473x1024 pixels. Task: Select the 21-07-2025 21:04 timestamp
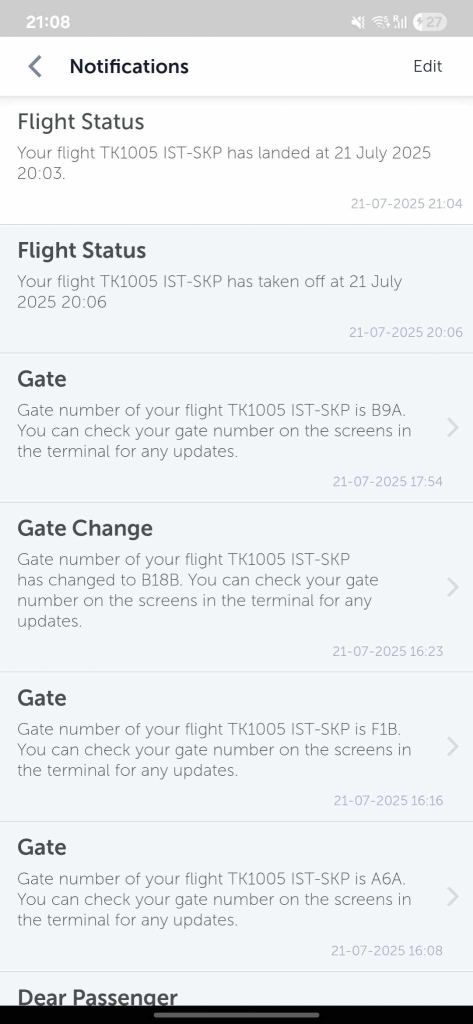click(x=406, y=203)
